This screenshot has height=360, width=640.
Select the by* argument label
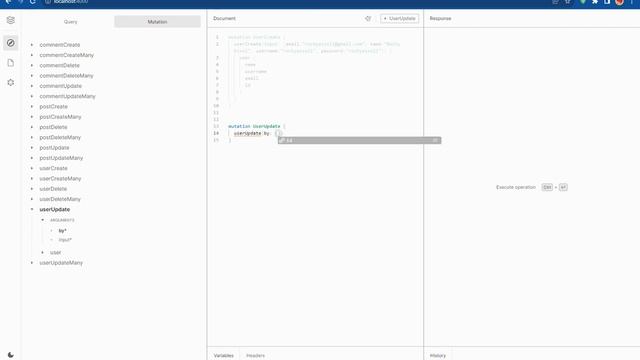pos(62,231)
